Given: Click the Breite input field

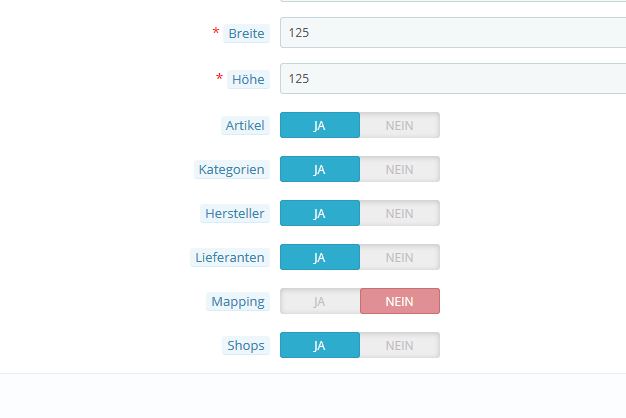Looking at the screenshot, I should coord(452,33).
